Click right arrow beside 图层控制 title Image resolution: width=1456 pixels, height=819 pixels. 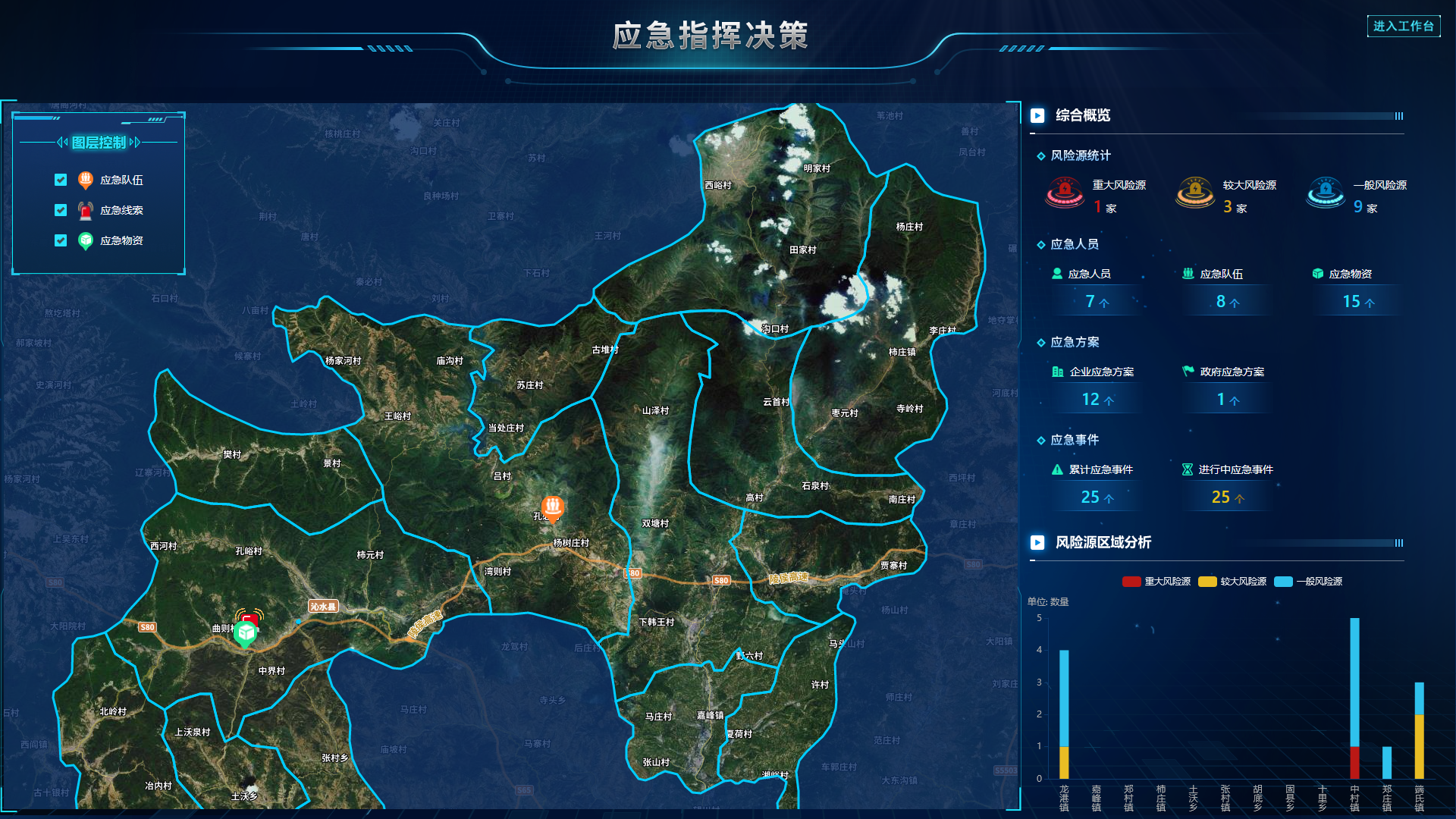tap(135, 143)
